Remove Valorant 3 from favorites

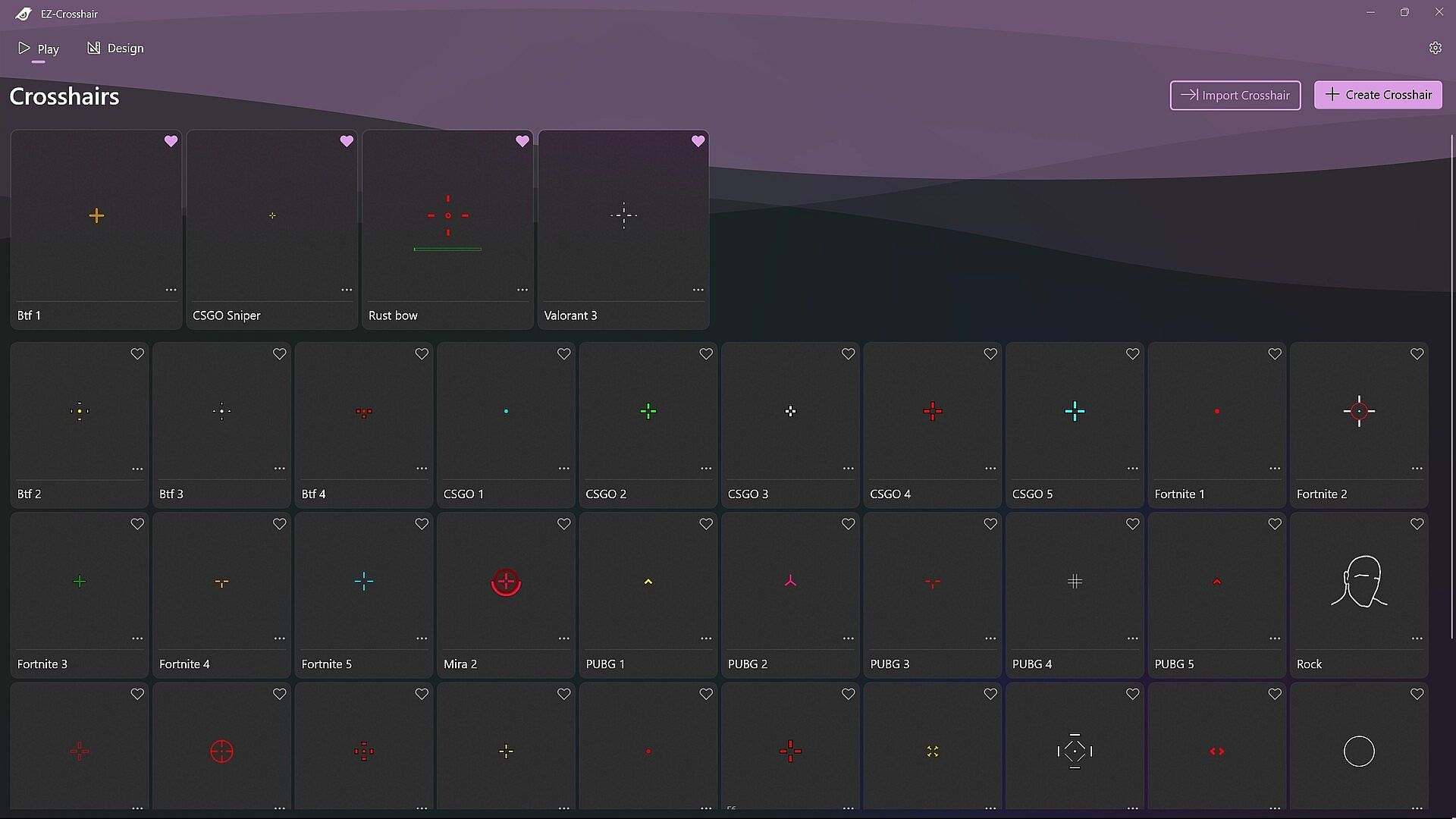tap(698, 141)
